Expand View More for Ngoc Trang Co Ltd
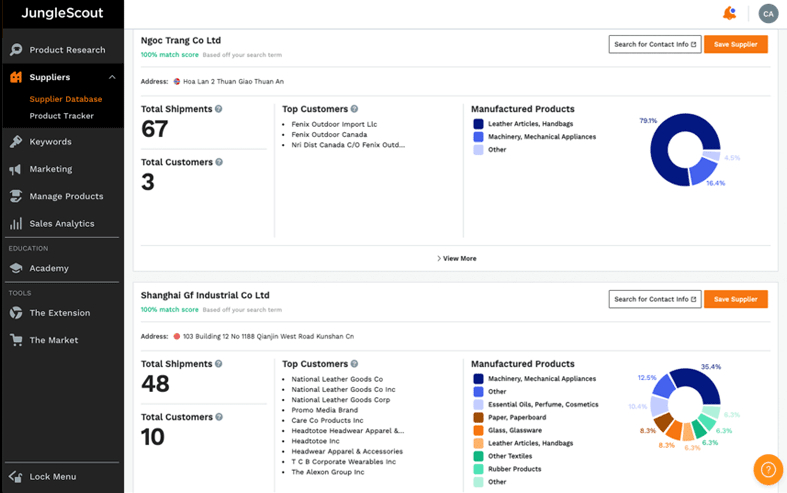787x493 pixels. click(456, 258)
